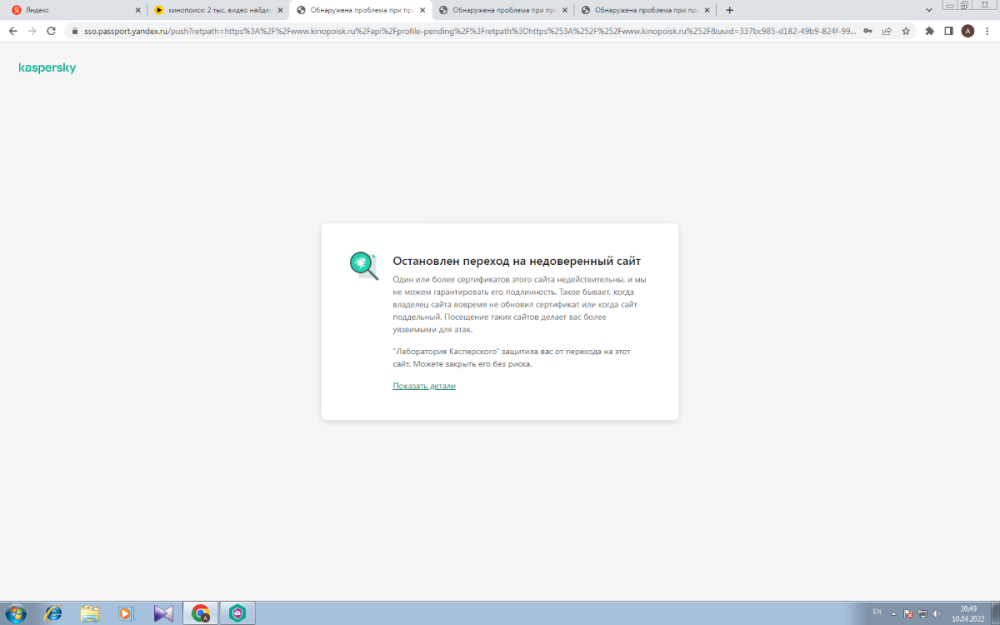This screenshot has width=1000, height=625.
Task: Select the address bar URL
Action: click(400, 30)
